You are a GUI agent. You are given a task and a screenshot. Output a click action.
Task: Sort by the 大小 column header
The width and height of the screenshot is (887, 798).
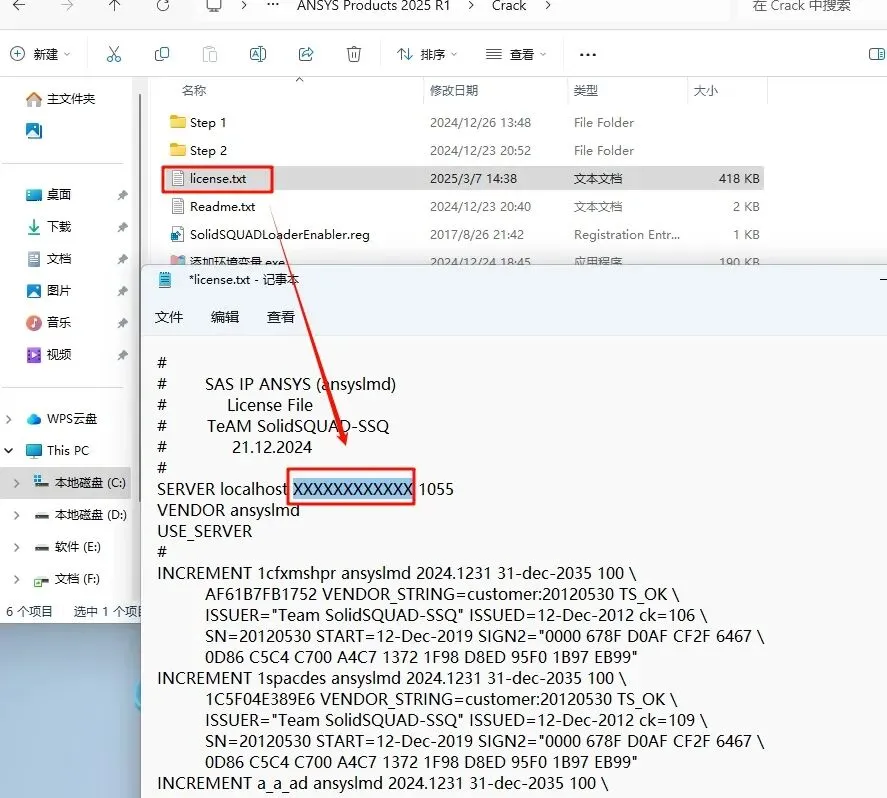click(x=705, y=90)
